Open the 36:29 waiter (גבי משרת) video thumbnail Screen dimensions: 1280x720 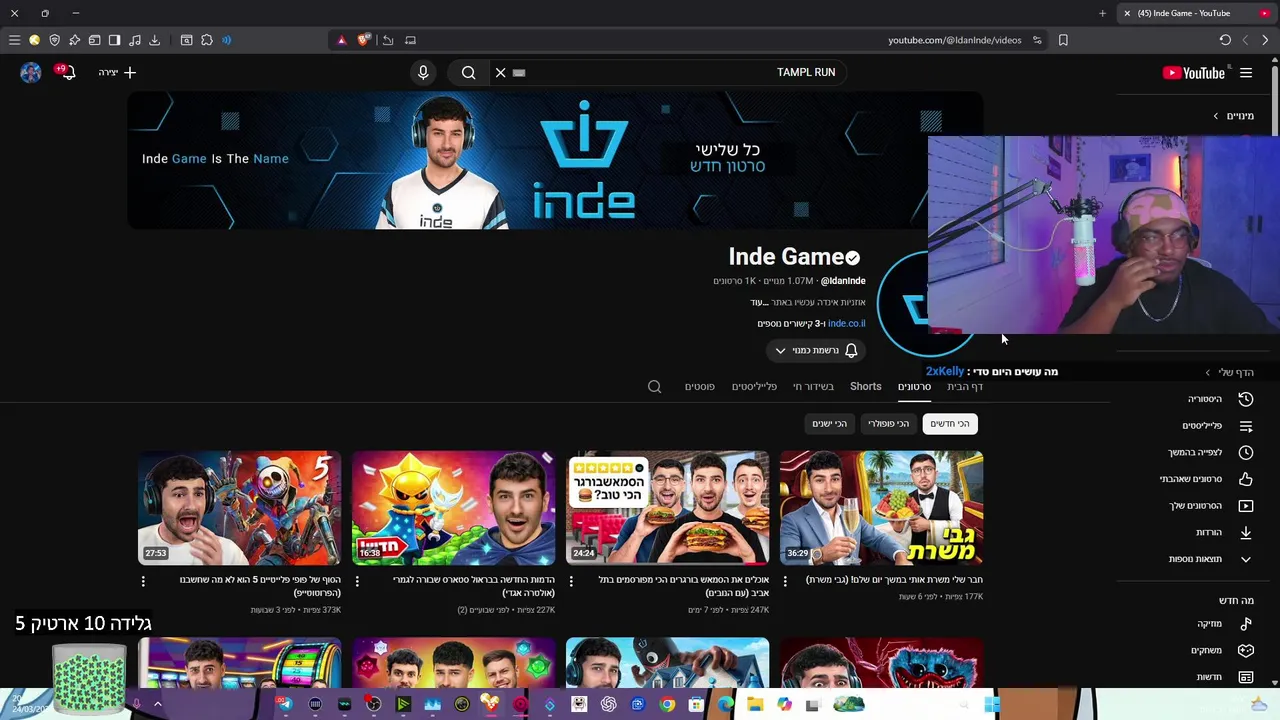(x=881, y=507)
